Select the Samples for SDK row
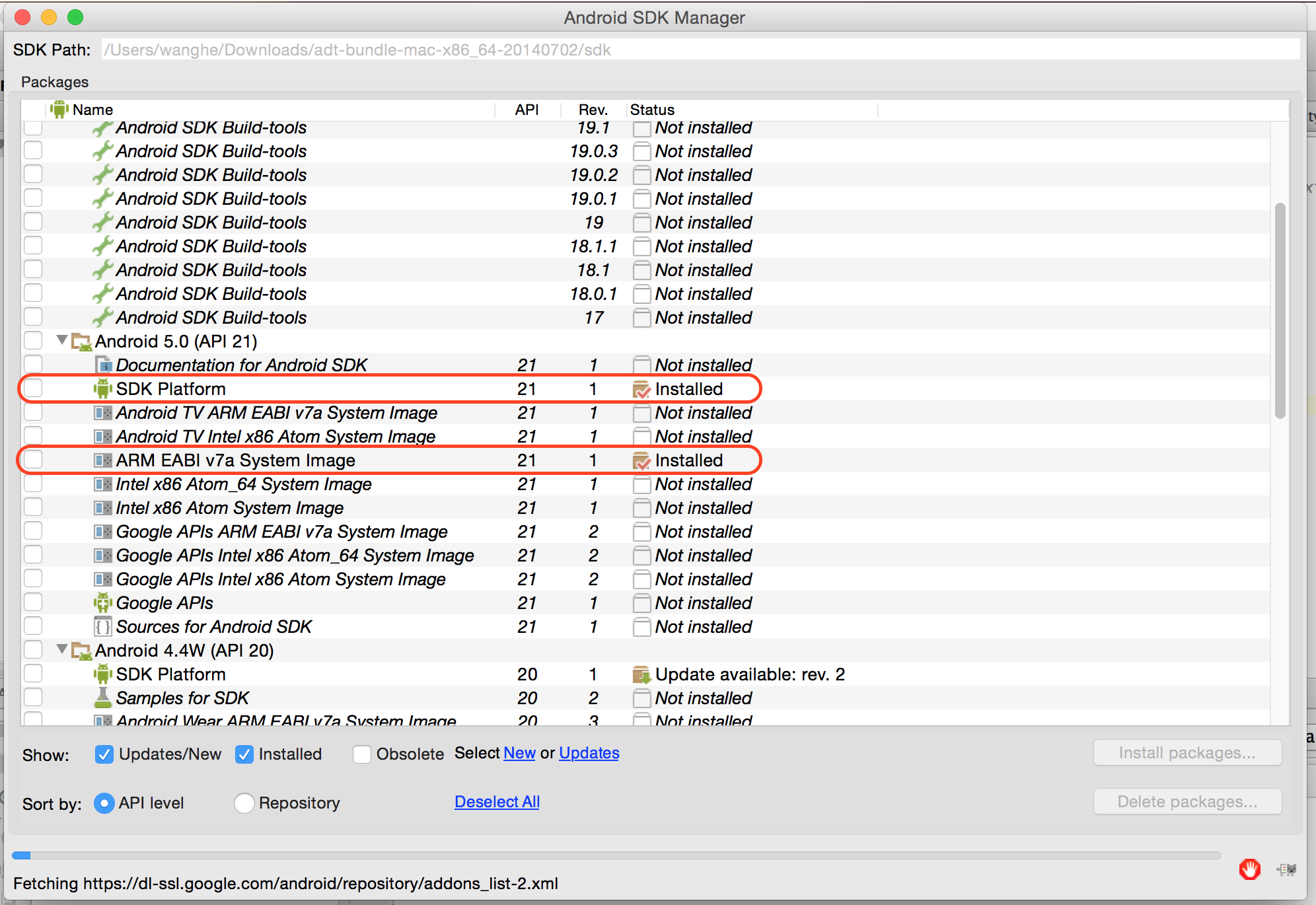Screen dimensions: 1316x905 click(x=645, y=698)
